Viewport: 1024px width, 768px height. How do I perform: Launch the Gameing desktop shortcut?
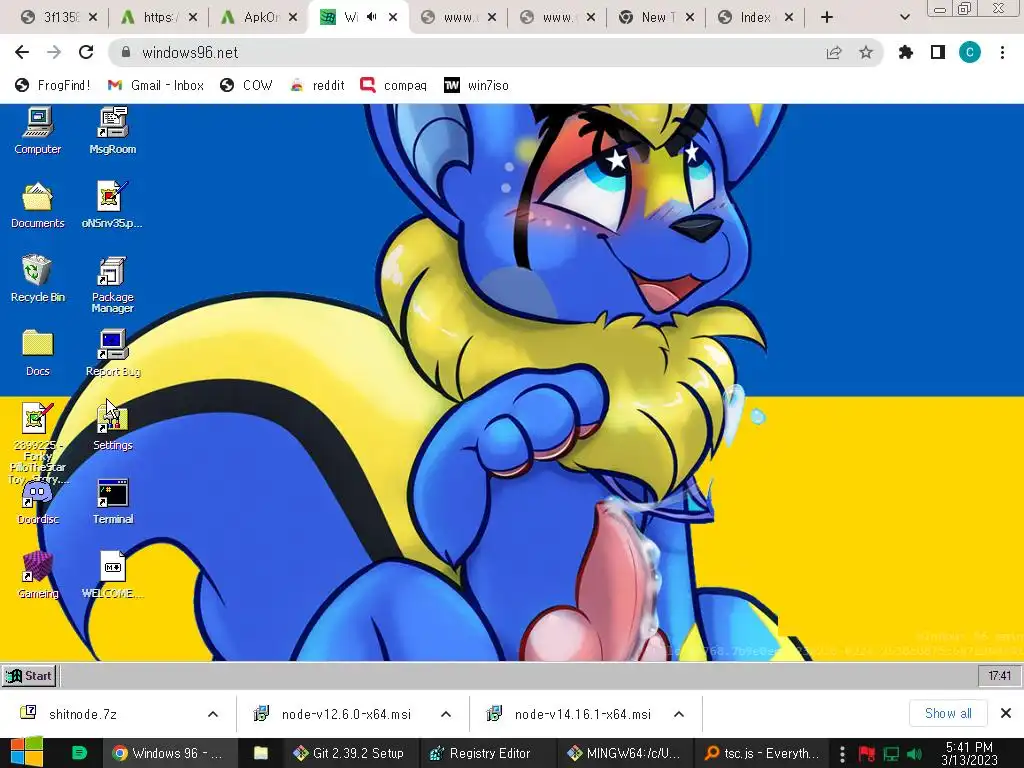37,575
